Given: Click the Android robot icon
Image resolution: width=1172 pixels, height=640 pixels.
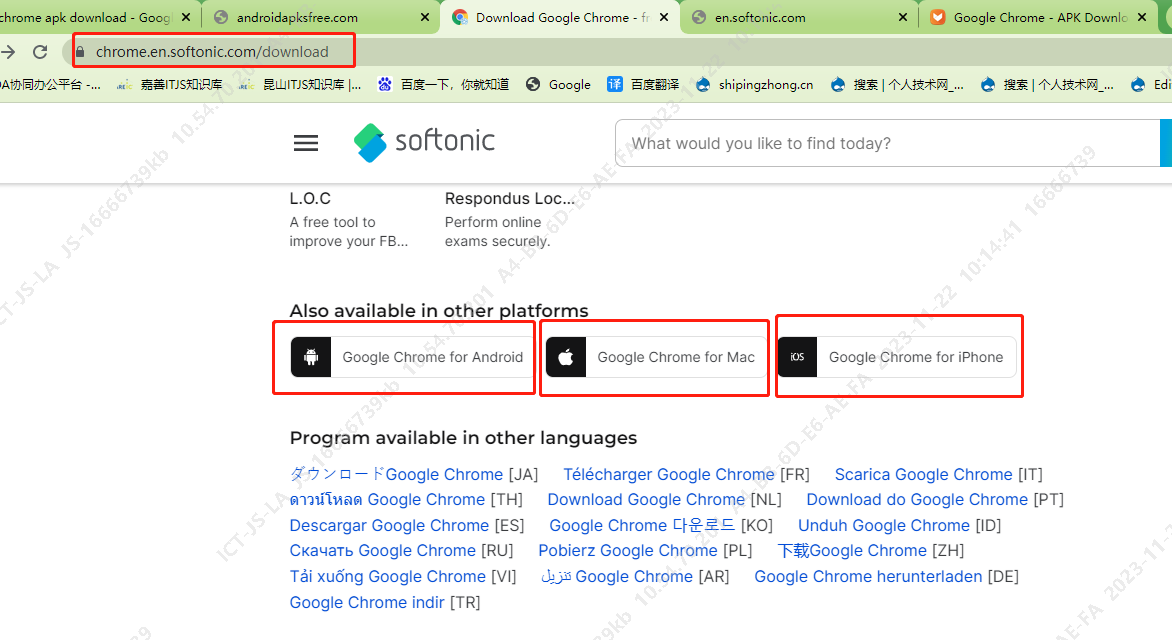Looking at the screenshot, I should click(x=311, y=357).
